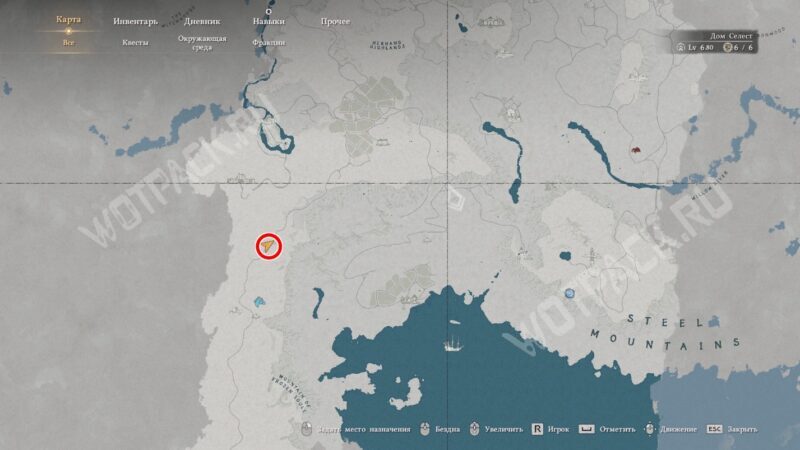Screen dimensions: 800x450
Task: Click the R key Игрок icon
Action: point(537,429)
